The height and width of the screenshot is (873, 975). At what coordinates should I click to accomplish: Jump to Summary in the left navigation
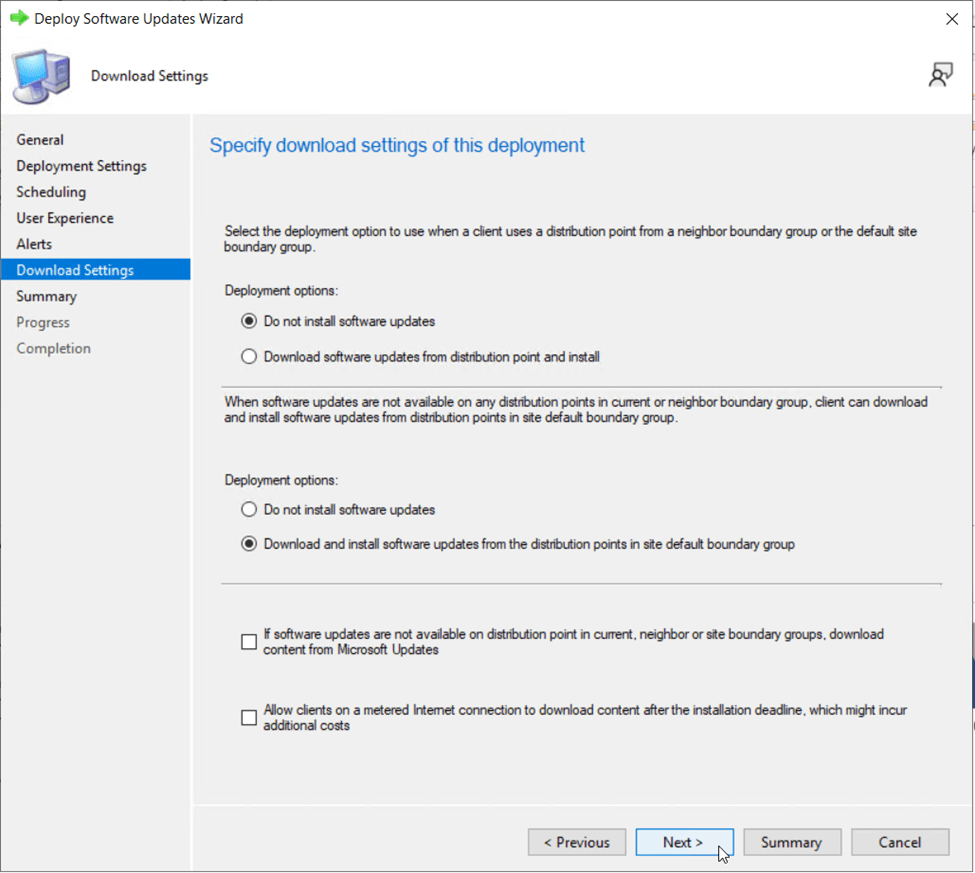pos(46,296)
